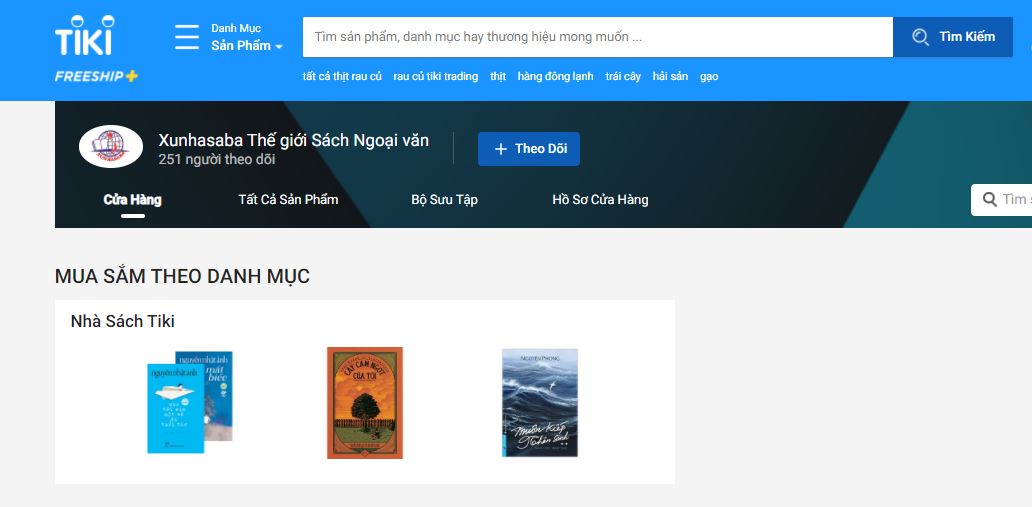Expand the Danh Mục Sản Phẩm dropdown
Image resolution: width=1032 pixels, height=507 pixels.
[x=246, y=38]
